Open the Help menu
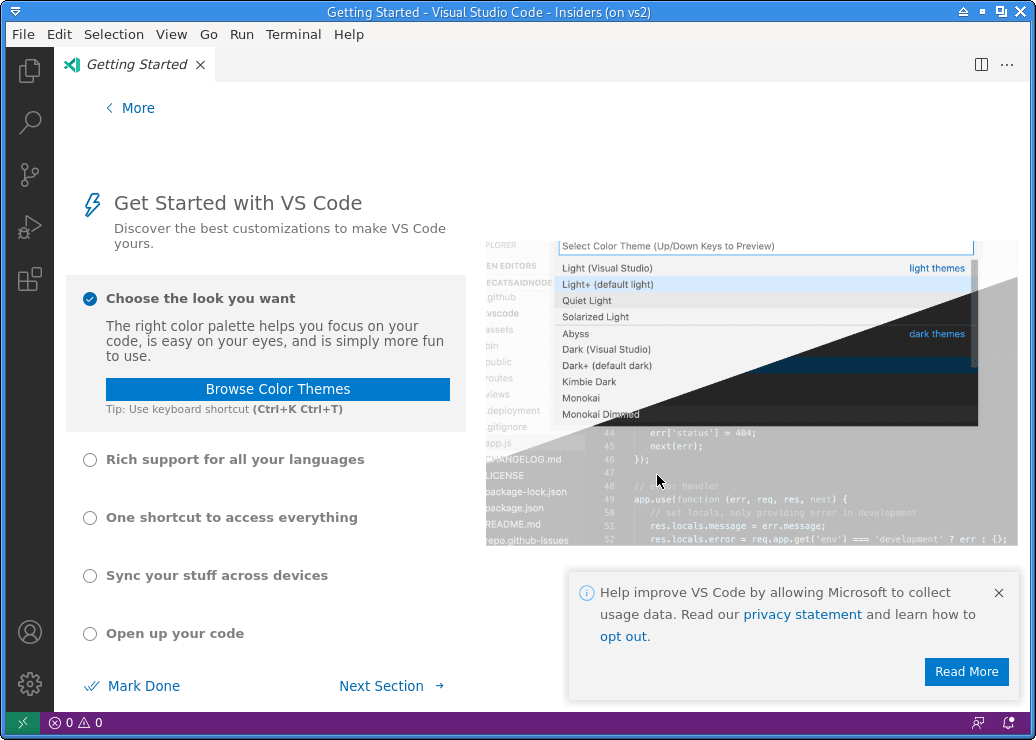 tap(349, 34)
